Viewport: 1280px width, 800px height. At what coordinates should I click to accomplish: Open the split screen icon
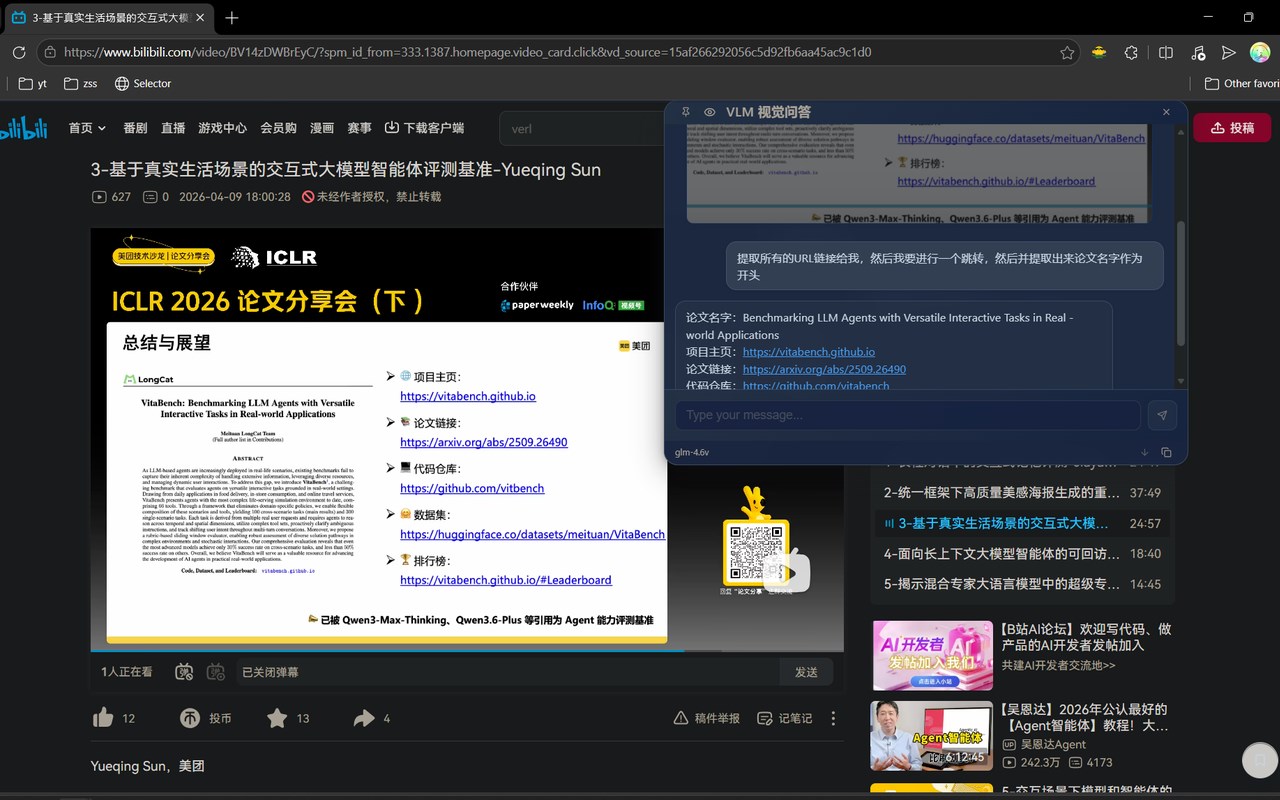[x=1165, y=52]
